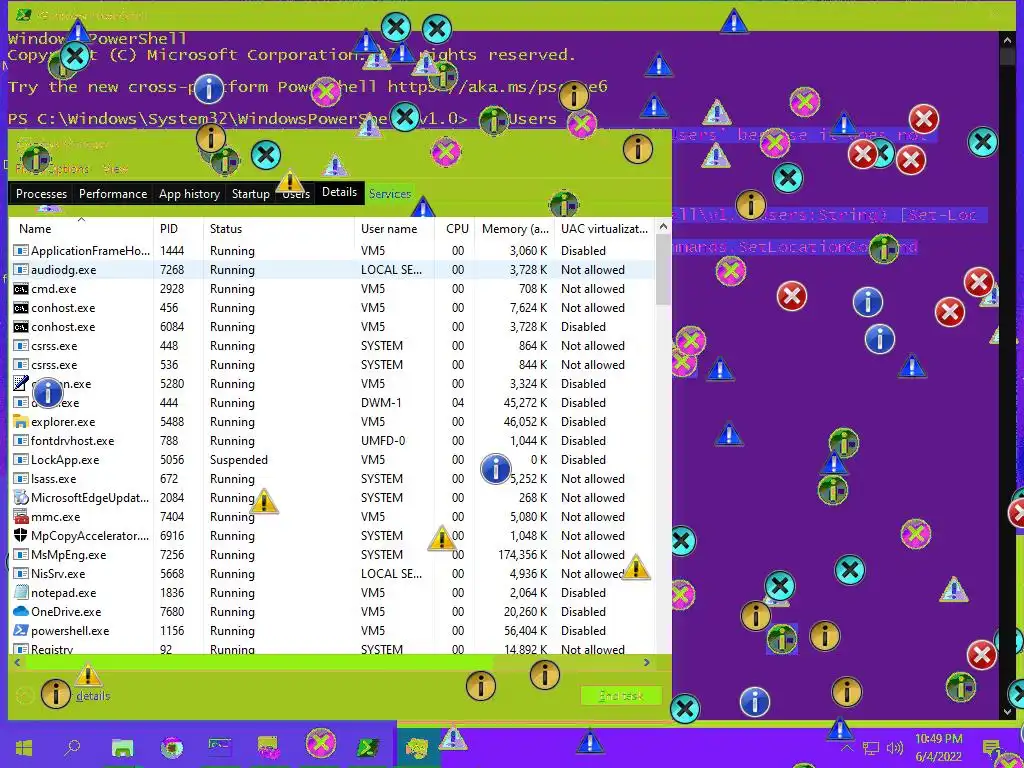1024x768 pixels.
Task: Sort by the PID column header
Action: [x=178, y=229]
